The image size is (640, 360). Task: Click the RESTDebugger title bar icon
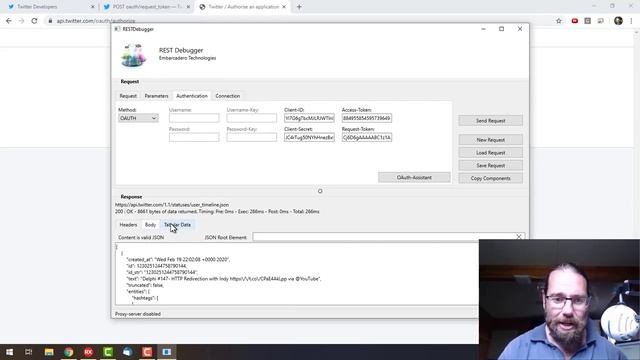click(118, 29)
